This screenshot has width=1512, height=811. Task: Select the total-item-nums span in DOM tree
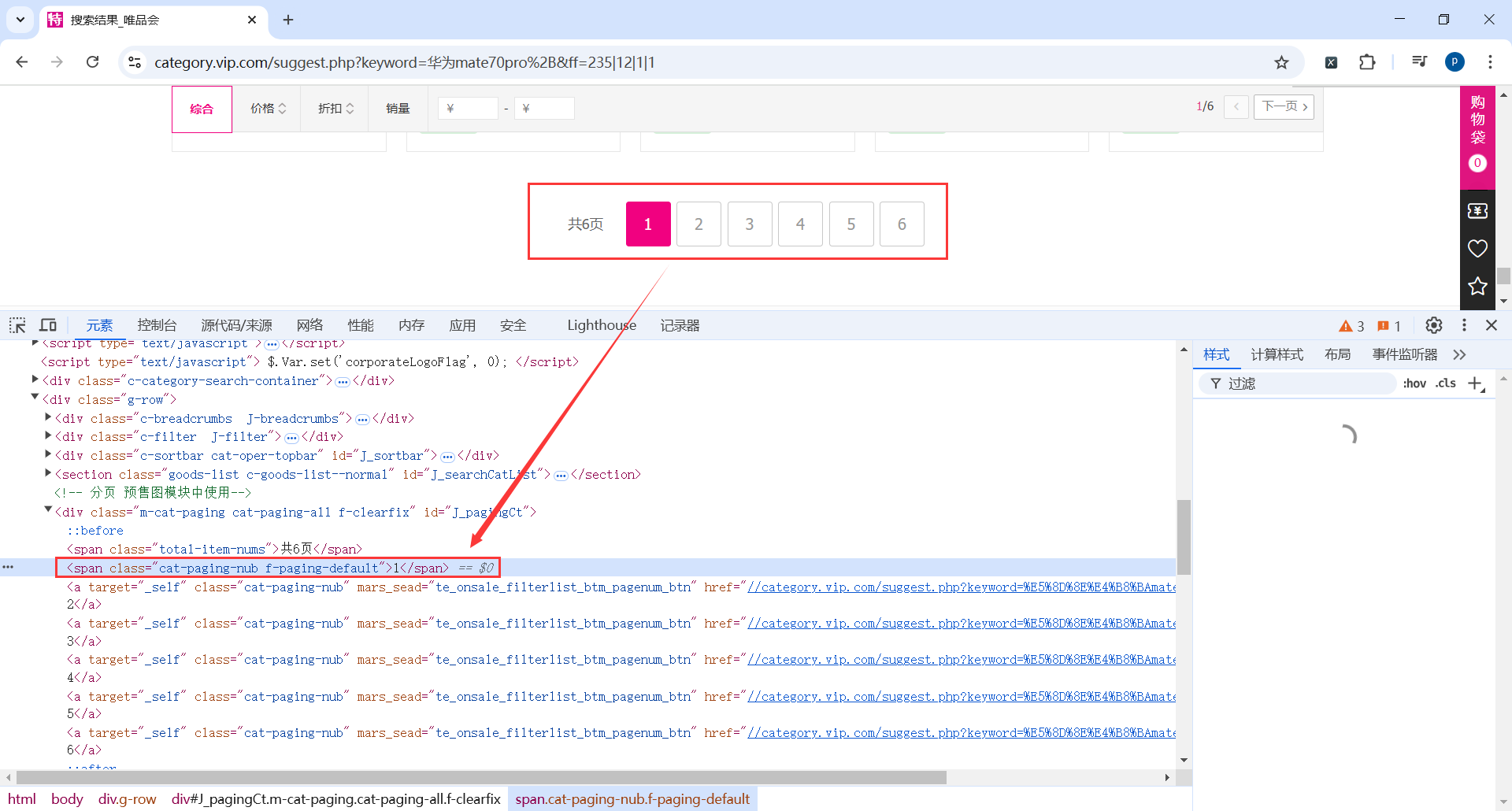214,549
